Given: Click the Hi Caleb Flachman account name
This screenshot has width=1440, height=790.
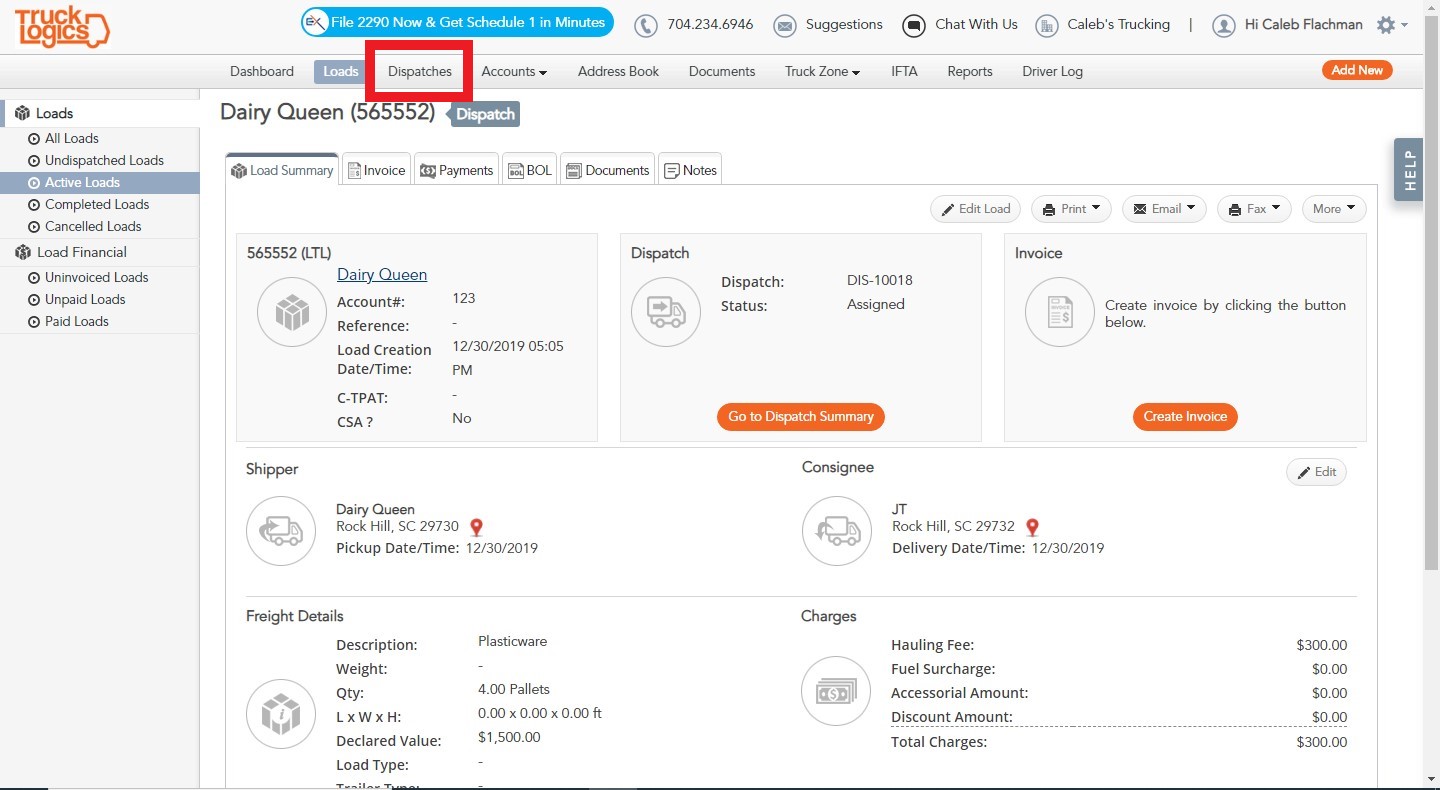Looking at the screenshot, I should 1304,24.
